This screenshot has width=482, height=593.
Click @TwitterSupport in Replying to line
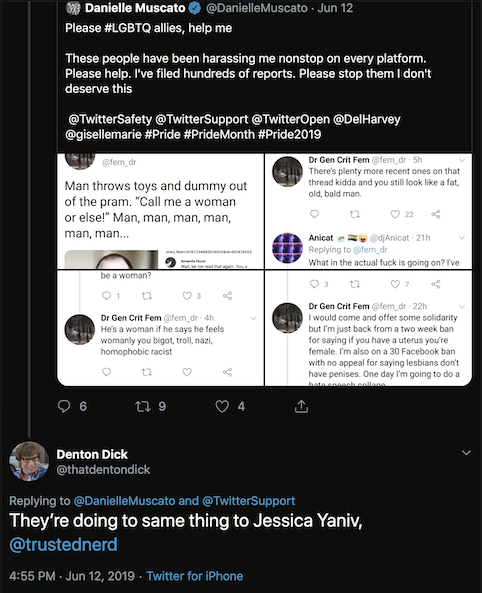tap(249, 501)
